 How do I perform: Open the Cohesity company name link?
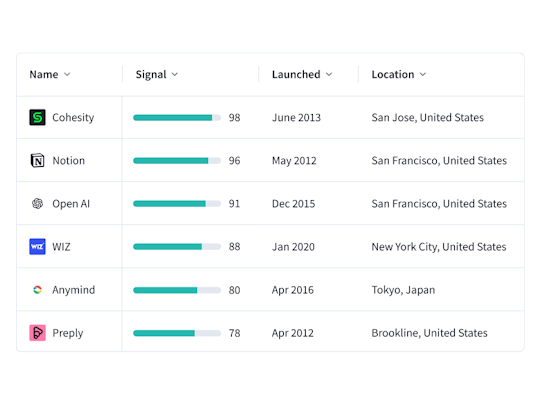click(x=73, y=117)
